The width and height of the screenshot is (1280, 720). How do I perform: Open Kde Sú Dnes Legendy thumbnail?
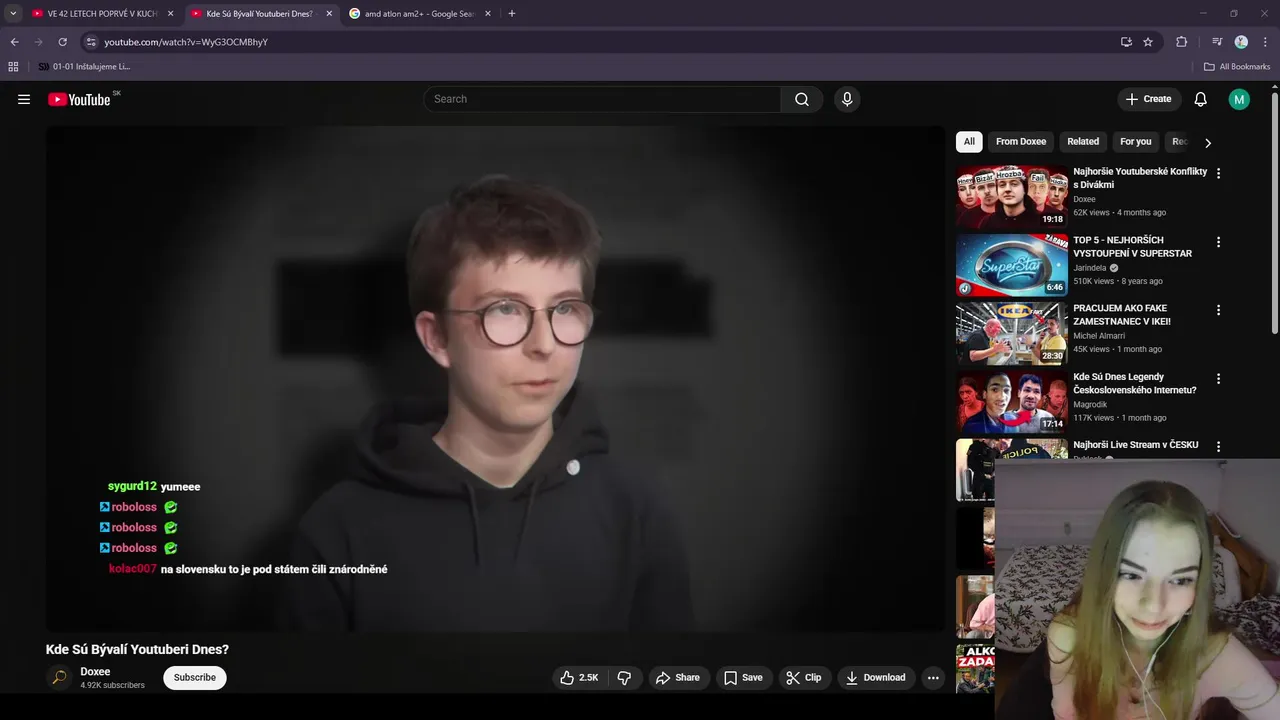point(1011,402)
